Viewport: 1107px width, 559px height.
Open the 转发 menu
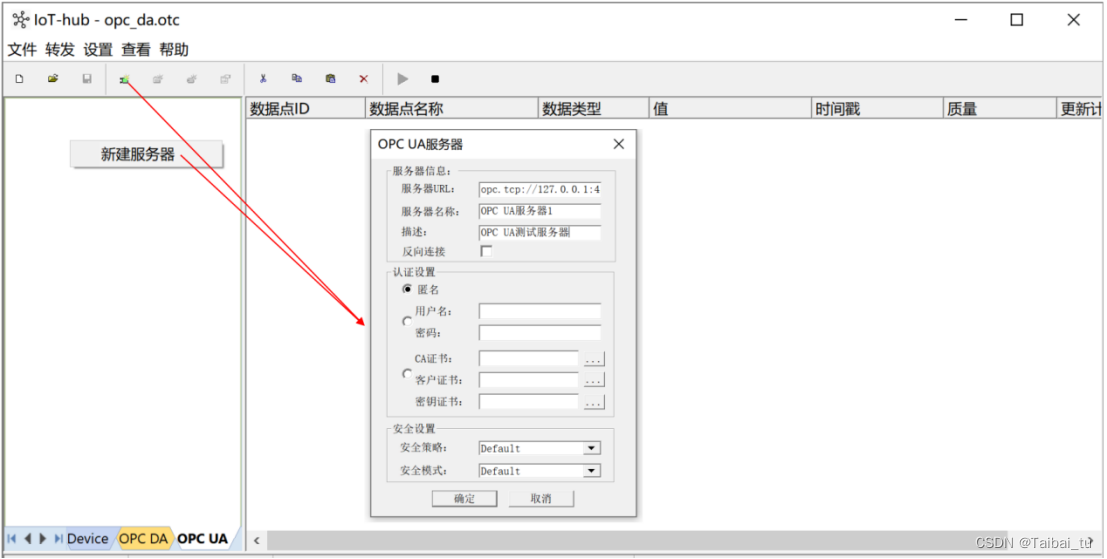click(x=60, y=49)
